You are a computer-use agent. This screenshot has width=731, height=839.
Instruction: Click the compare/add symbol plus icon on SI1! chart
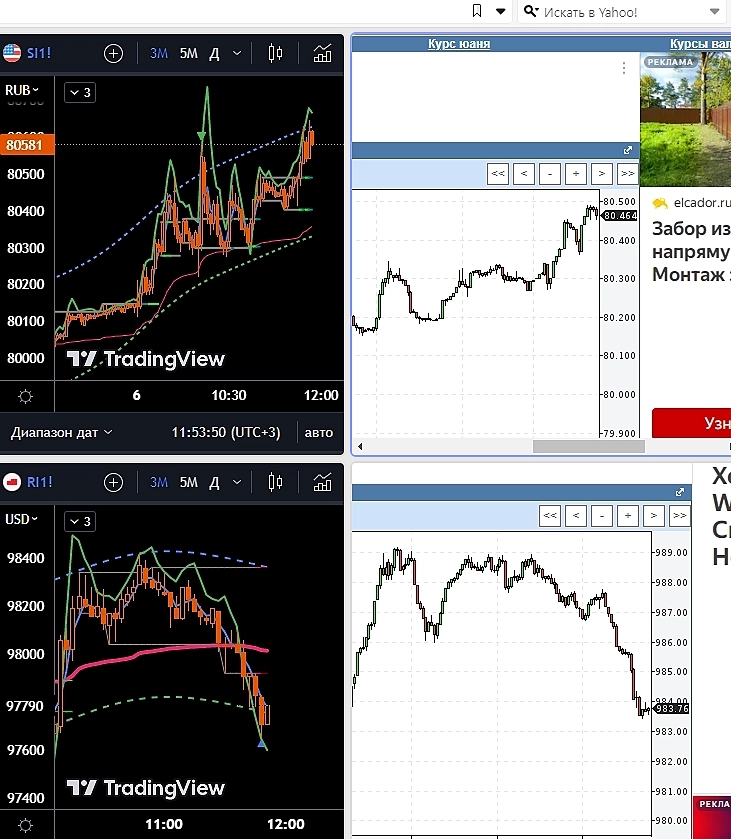pos(113,54)
